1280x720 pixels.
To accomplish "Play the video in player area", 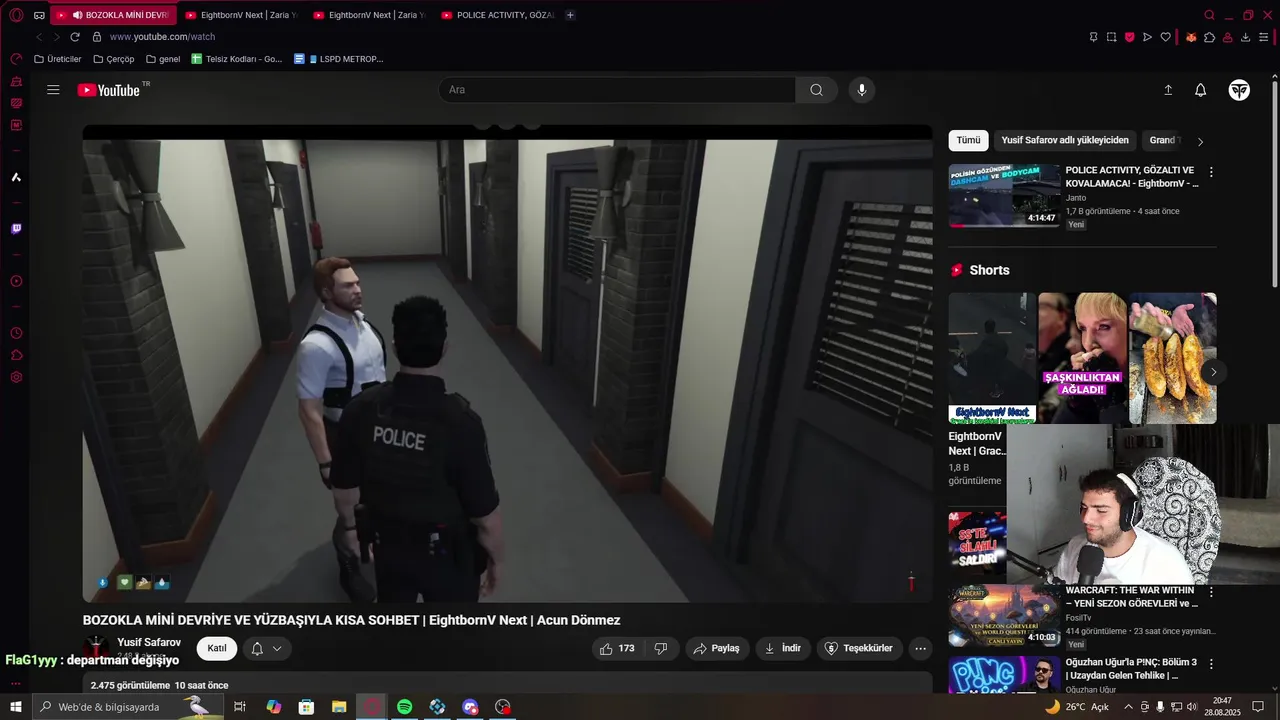I will pos(507,364).
